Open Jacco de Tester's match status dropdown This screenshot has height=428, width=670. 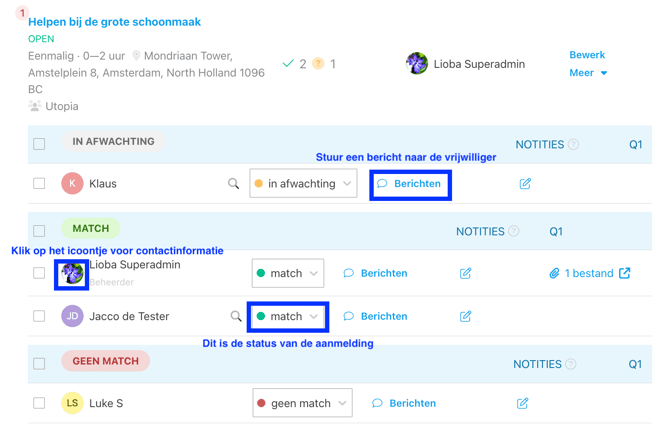(288, 316)
